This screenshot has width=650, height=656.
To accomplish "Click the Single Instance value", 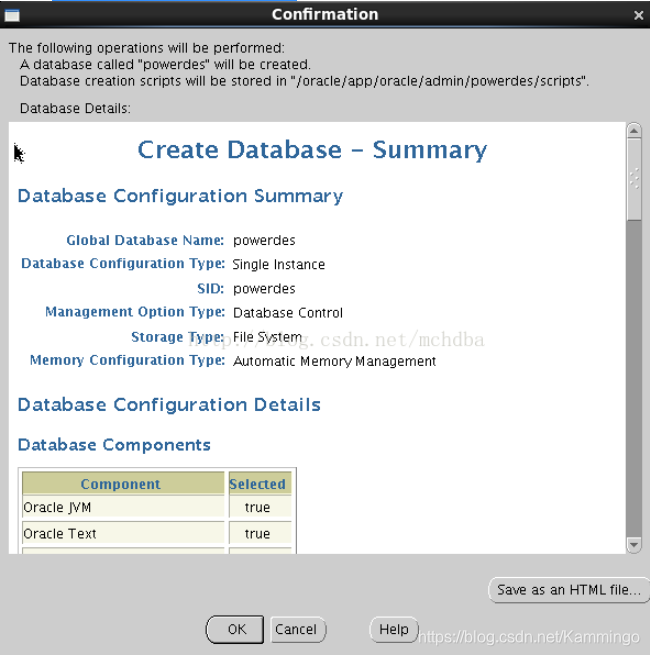I will pos(279,264).
